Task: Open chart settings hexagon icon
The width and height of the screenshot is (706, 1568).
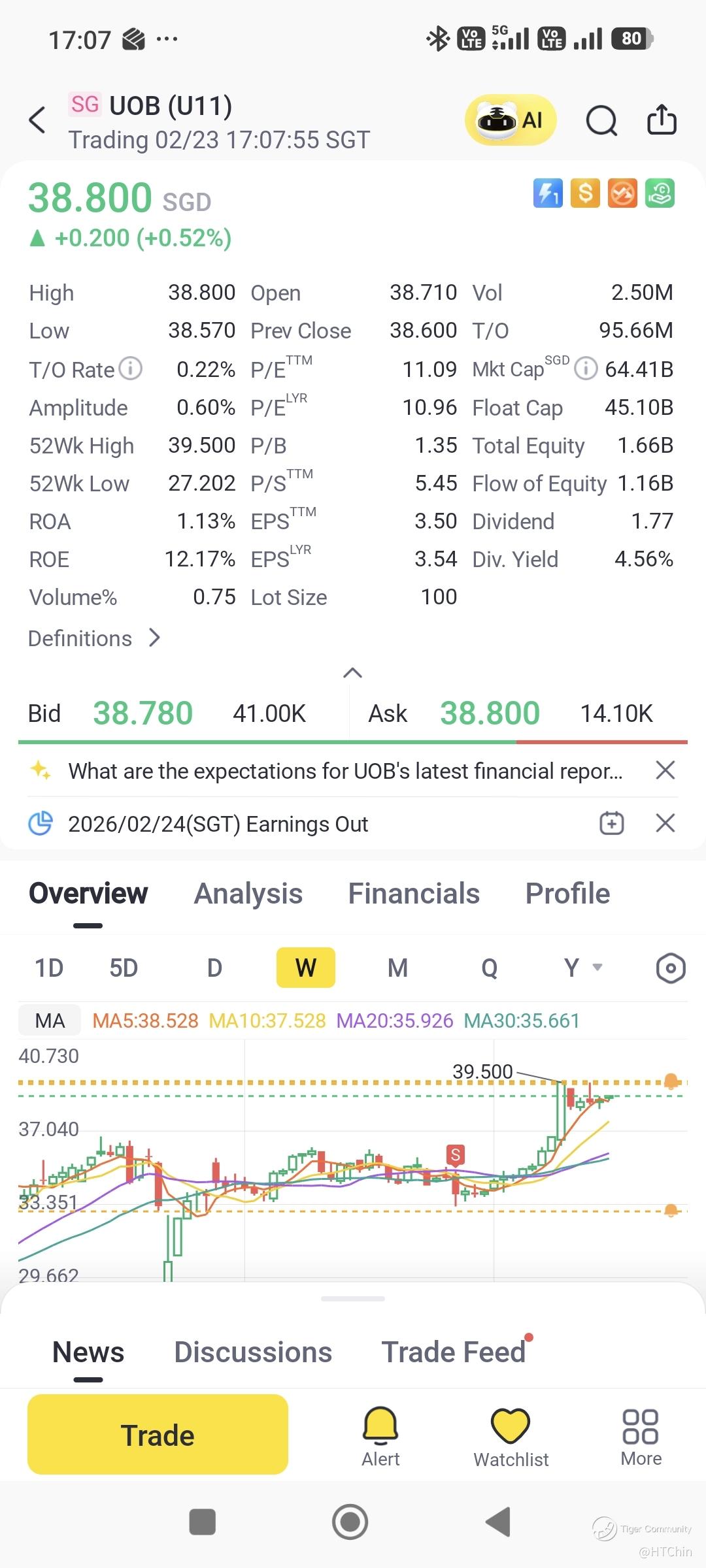Action: 670,968
